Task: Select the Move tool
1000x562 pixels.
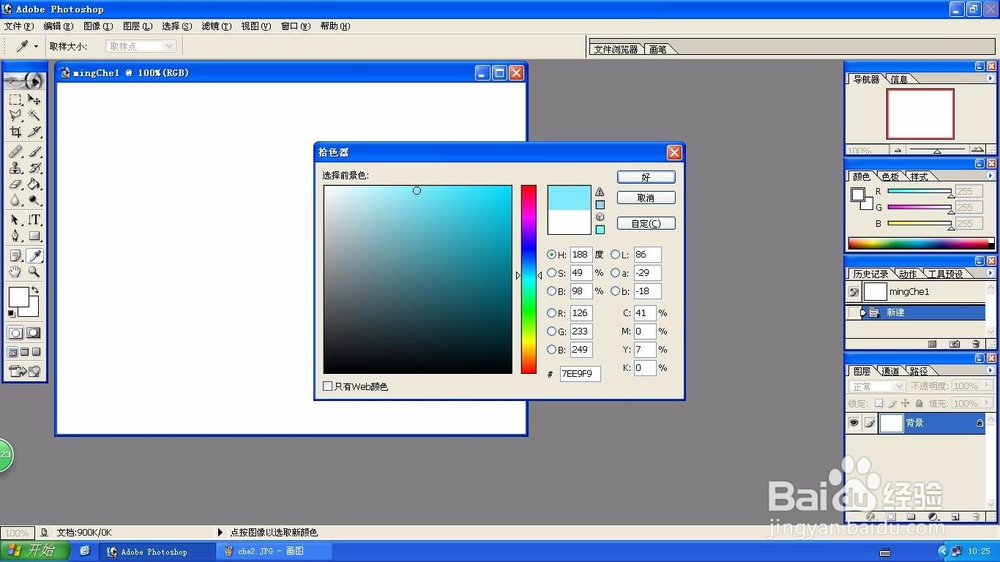Action: point(34,100)
